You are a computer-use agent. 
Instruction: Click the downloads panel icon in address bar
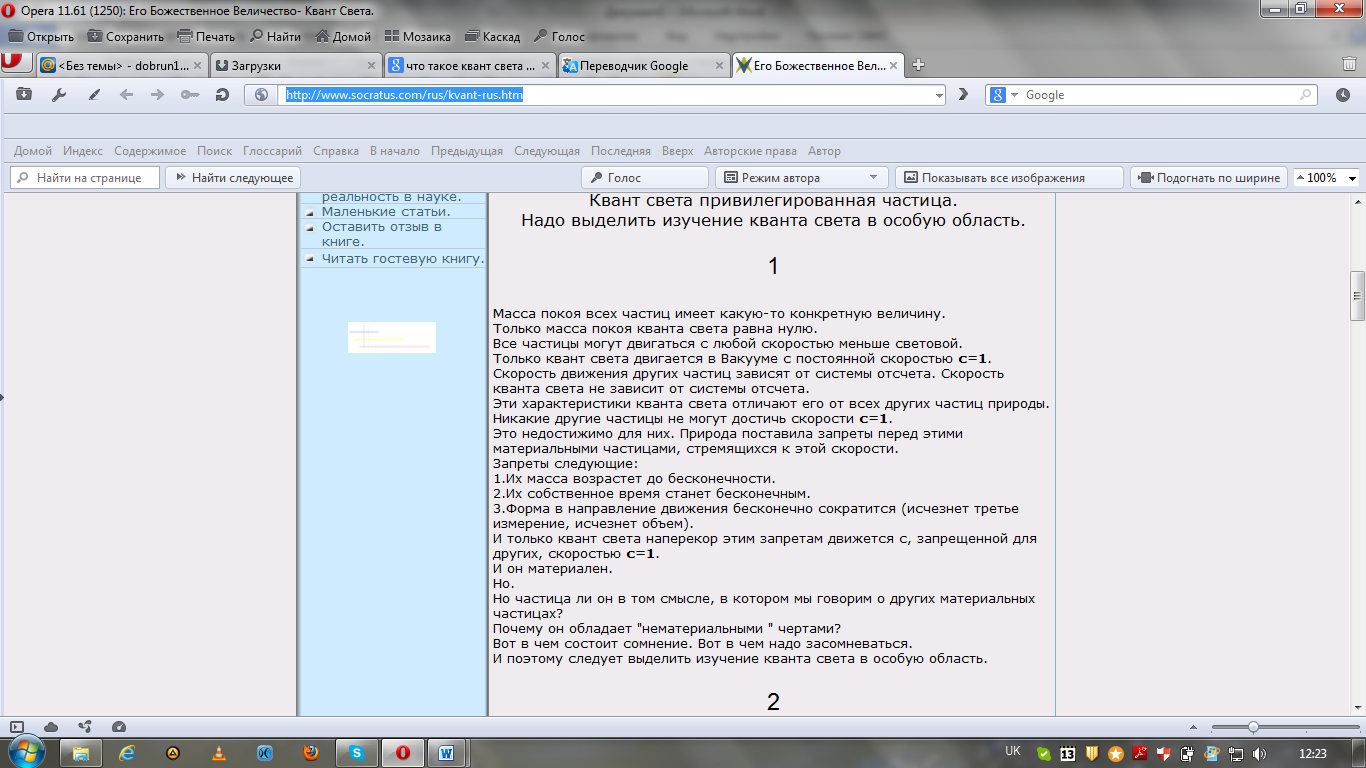(23, 95)
